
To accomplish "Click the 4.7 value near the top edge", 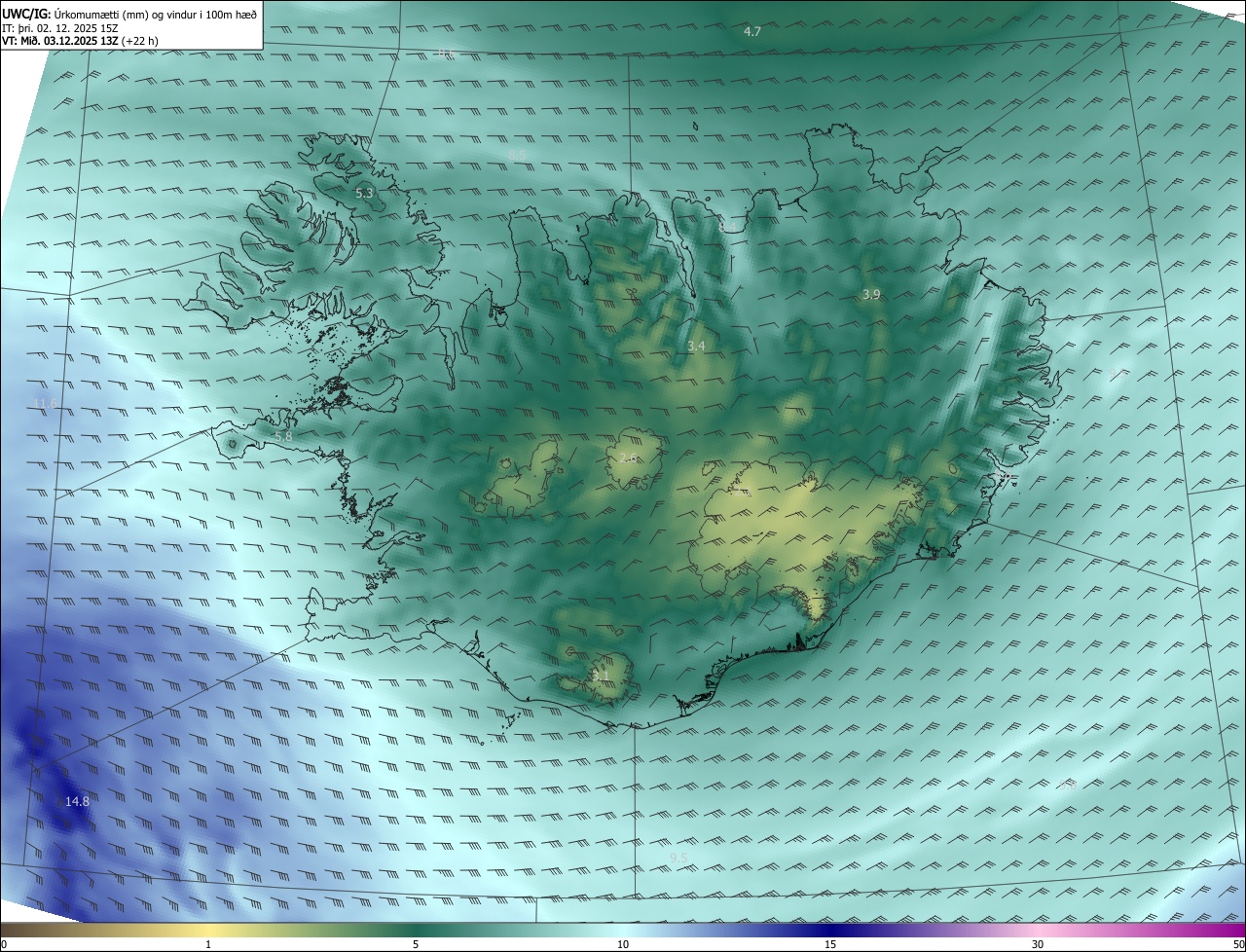I will coord(751,32).
